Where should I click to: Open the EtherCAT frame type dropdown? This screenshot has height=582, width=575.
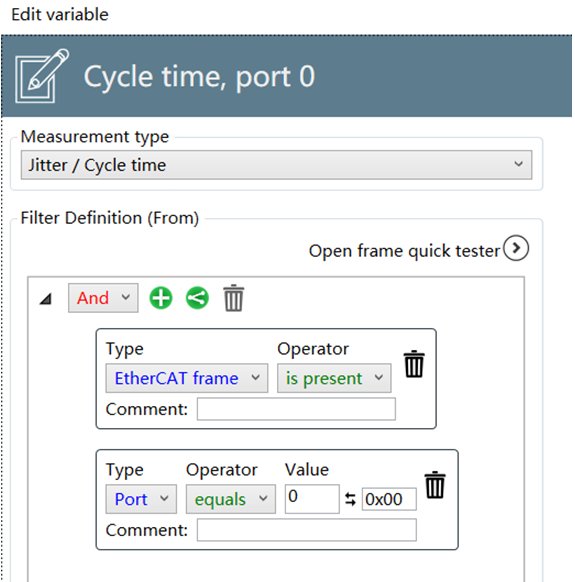187,378
